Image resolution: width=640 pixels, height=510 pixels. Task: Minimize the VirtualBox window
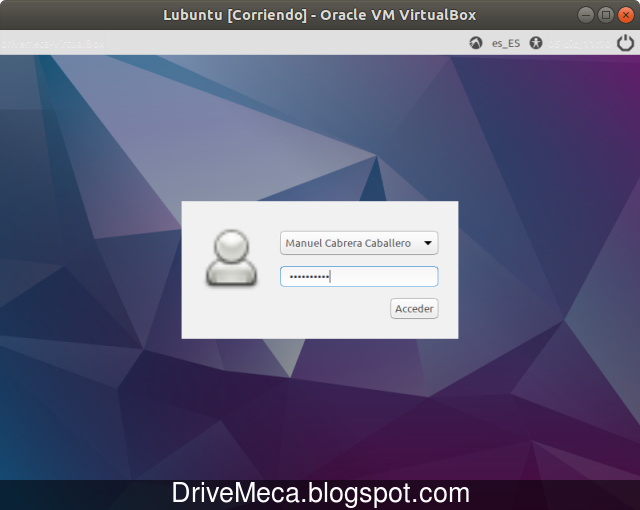tap(586, 15)
